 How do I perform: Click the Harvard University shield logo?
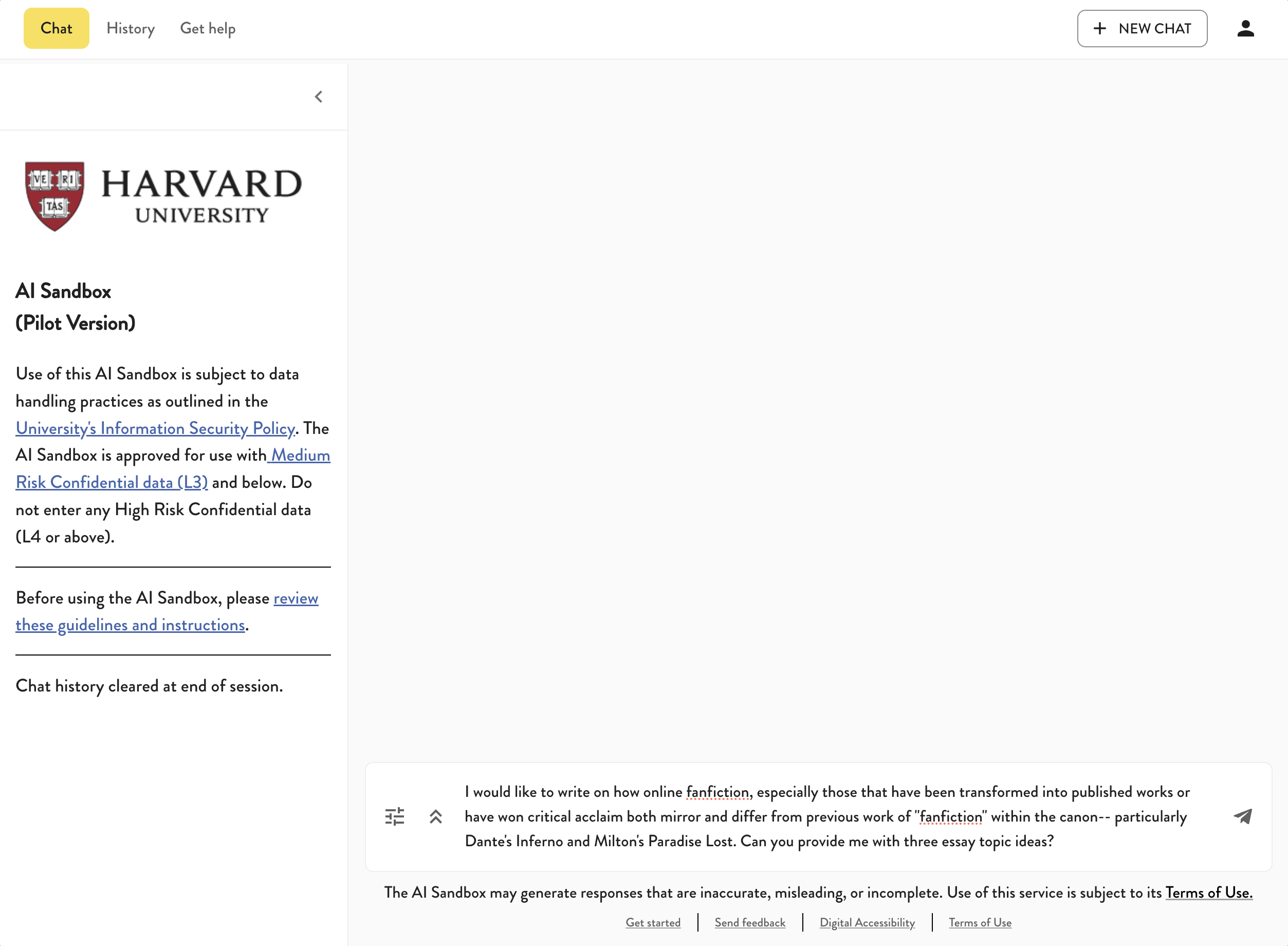[x=55, y=196]
